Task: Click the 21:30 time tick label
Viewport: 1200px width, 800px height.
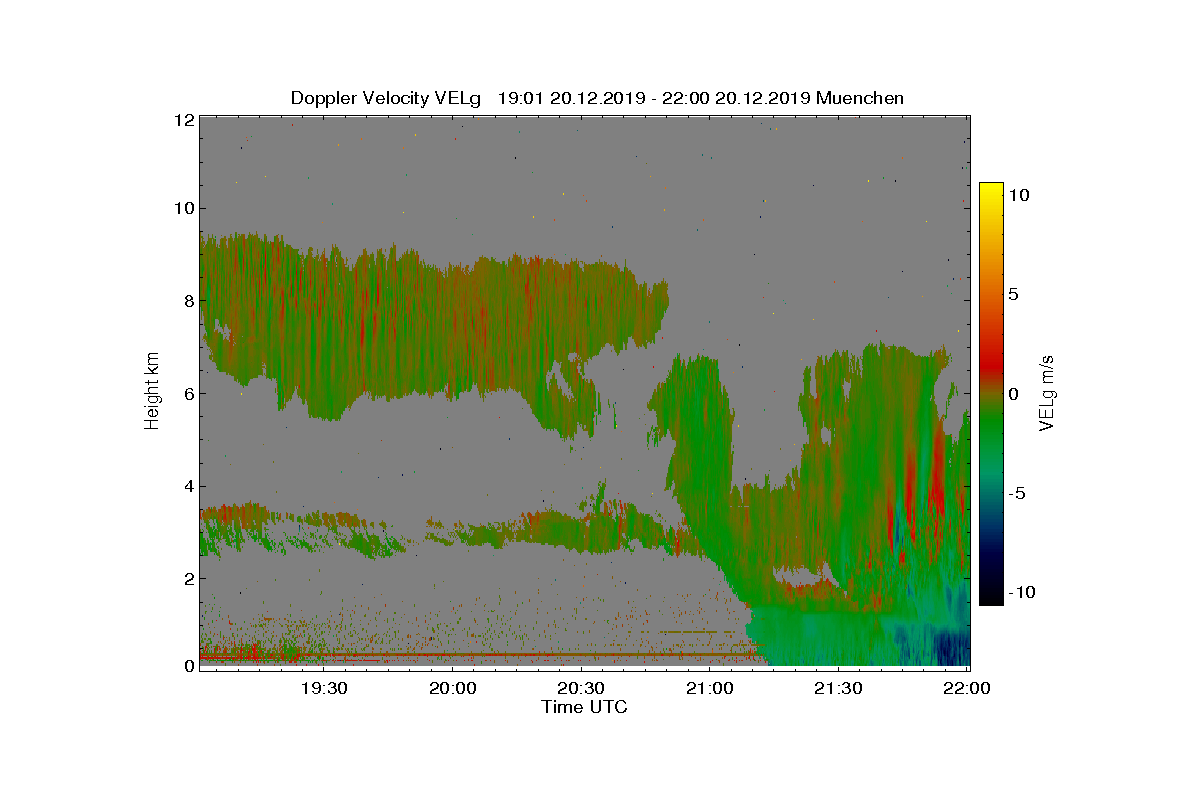Action: [x=838, y=689]
